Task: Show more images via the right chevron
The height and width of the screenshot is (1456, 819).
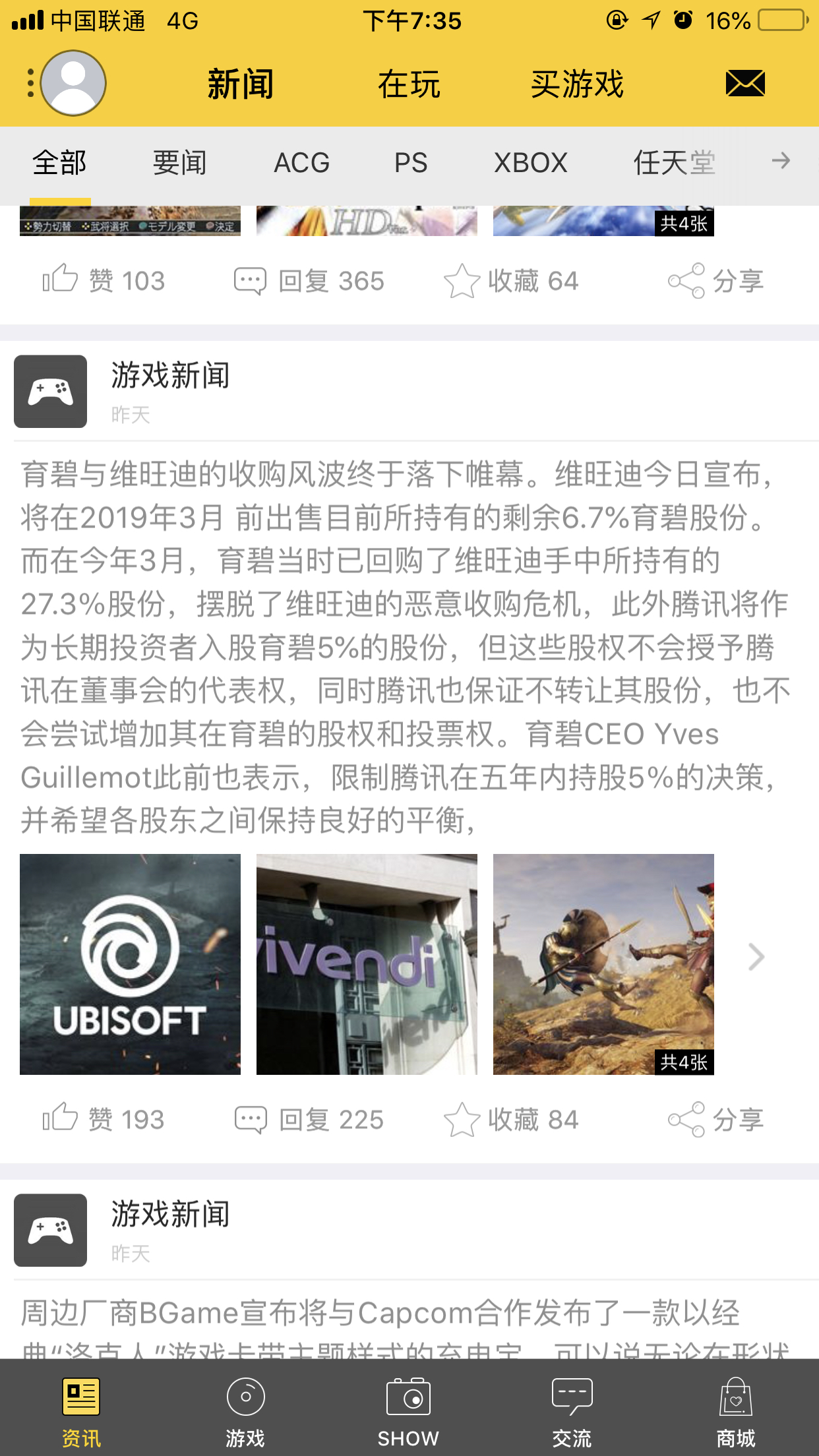Action: 756,957
